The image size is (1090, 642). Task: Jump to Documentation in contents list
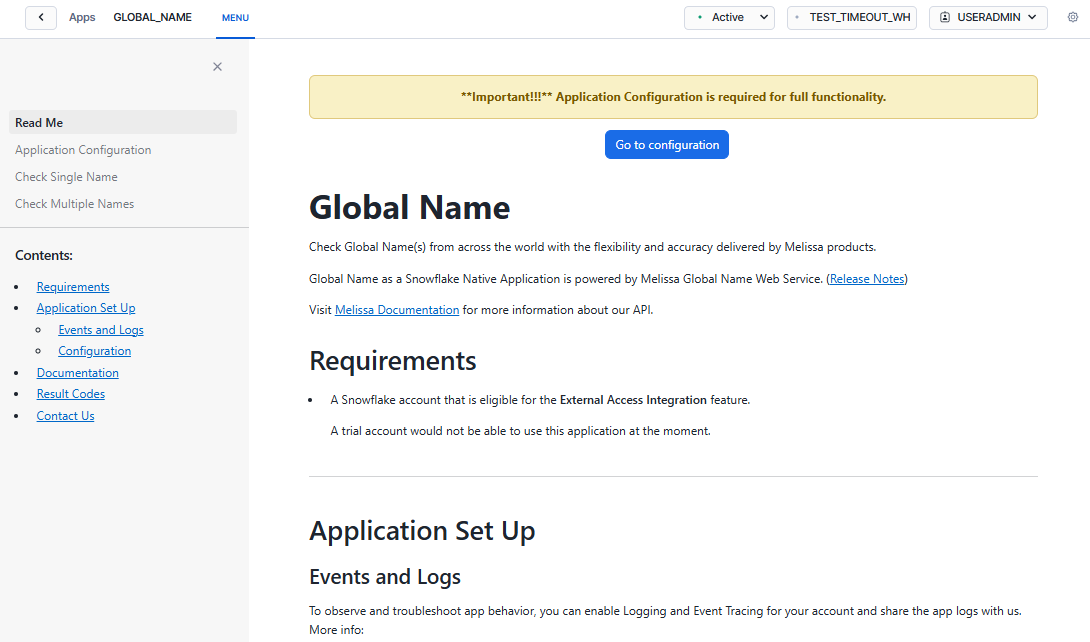pyautogui.click(x=78, y=373)
